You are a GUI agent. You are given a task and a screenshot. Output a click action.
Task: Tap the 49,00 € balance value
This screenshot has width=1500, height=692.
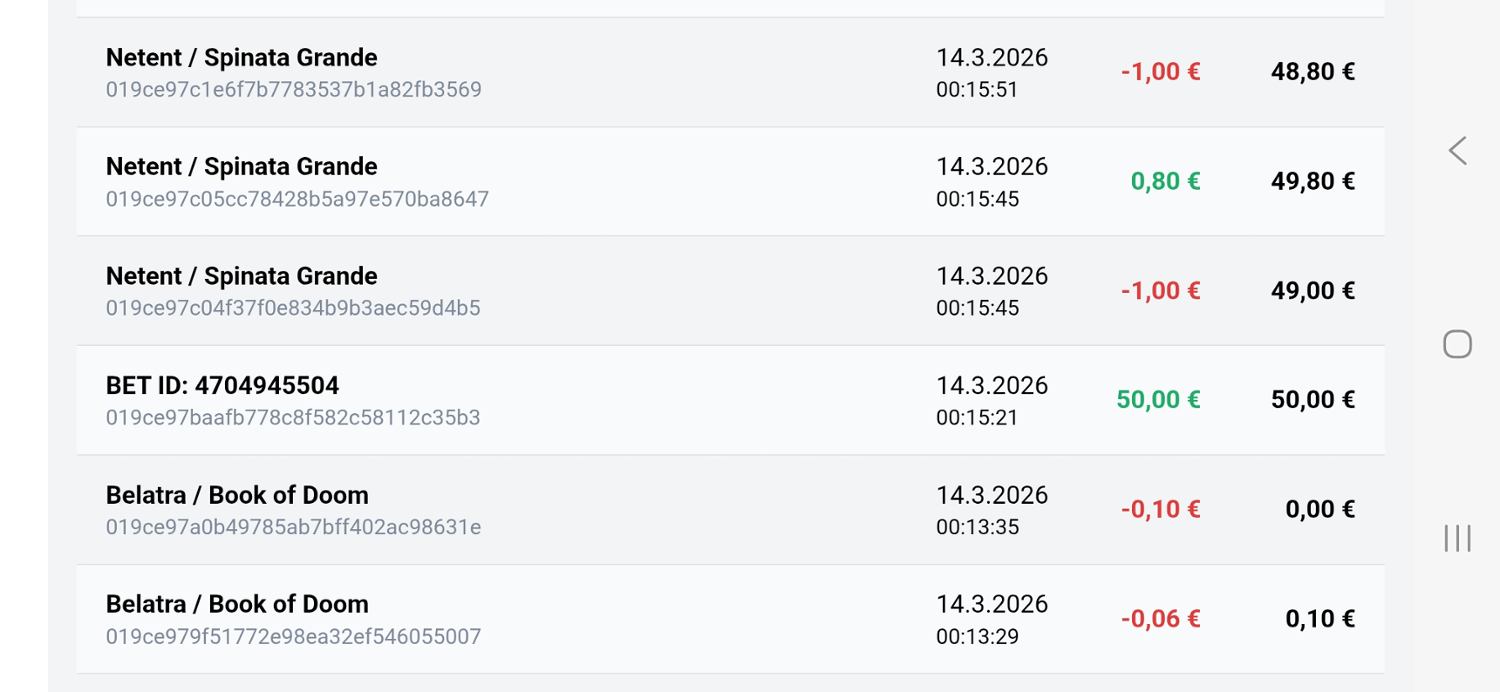pos(1312,291)
